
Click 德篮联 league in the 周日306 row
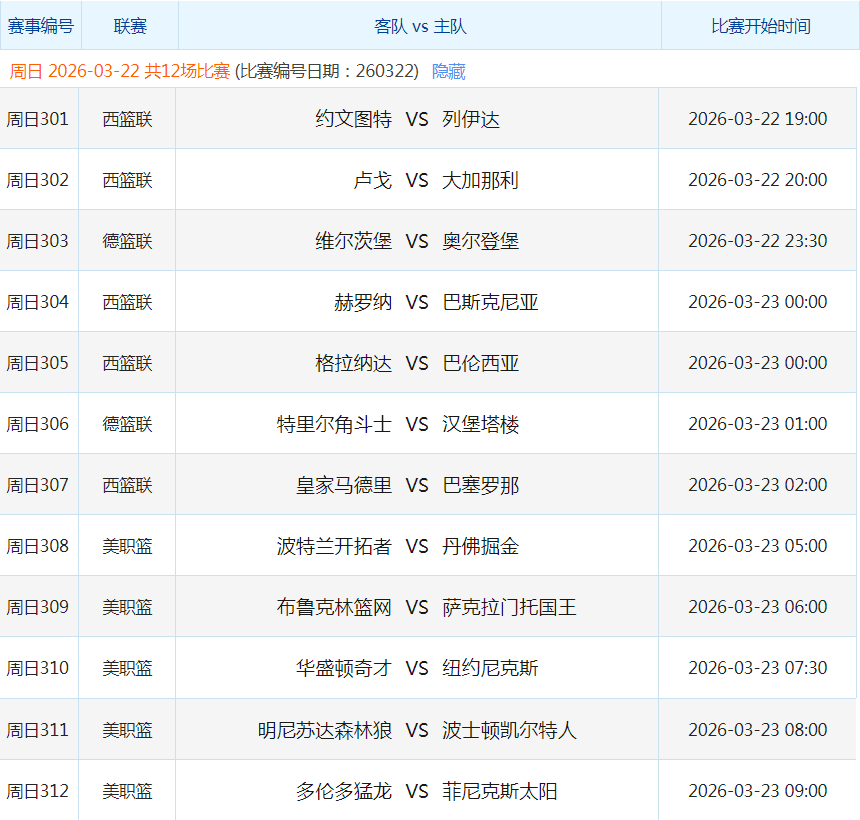(x=128, y=424)
